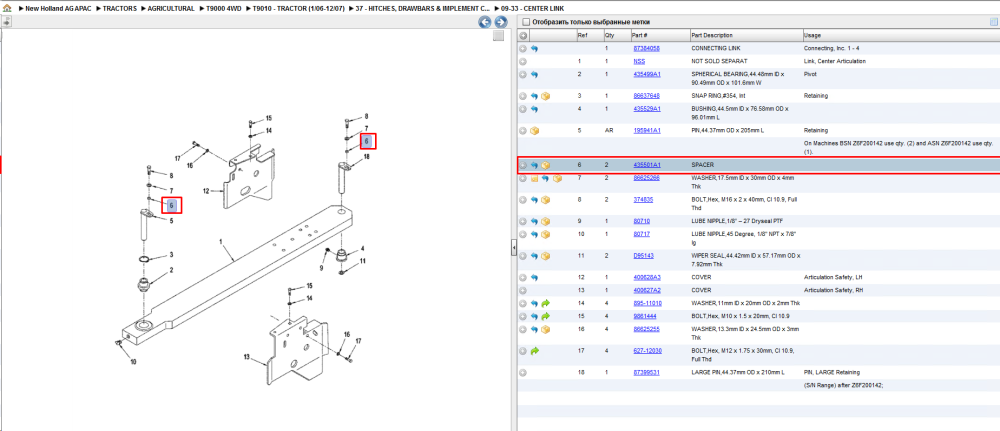
Task: Click the small square icon at diagram's top-right corner
Action: pyautogui.click(x=499, y=36)
